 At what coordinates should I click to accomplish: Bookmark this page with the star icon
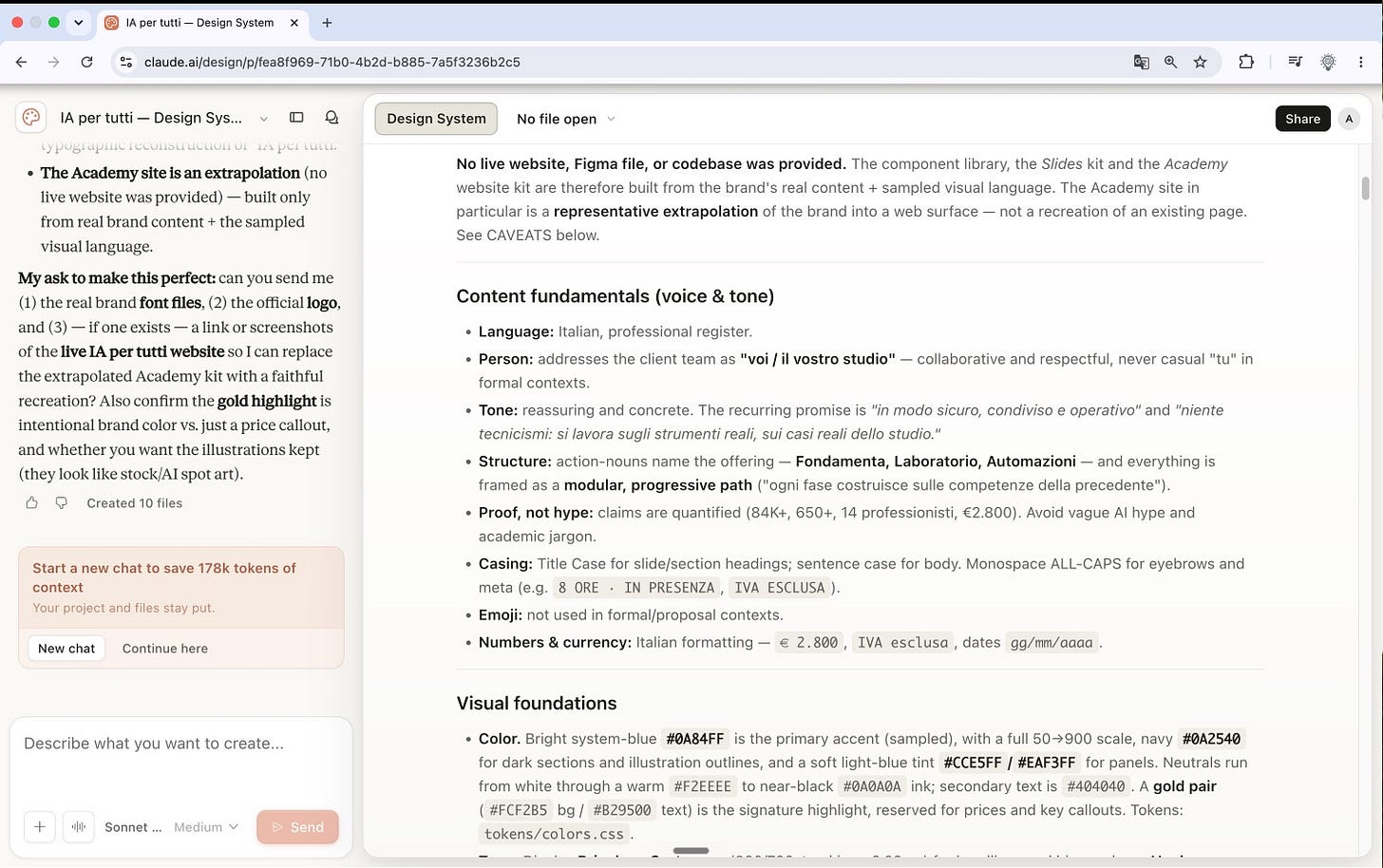point(1200,62)
